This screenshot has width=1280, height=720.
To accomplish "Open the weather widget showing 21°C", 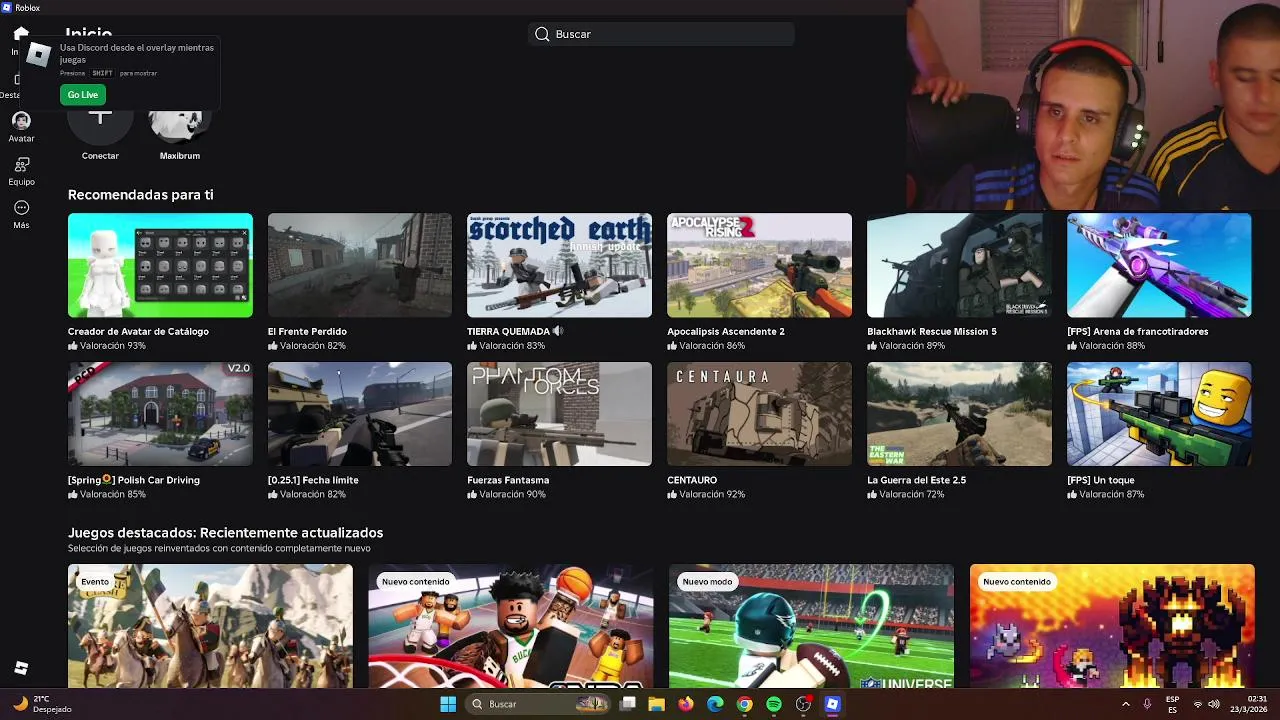I will point(42,704).
